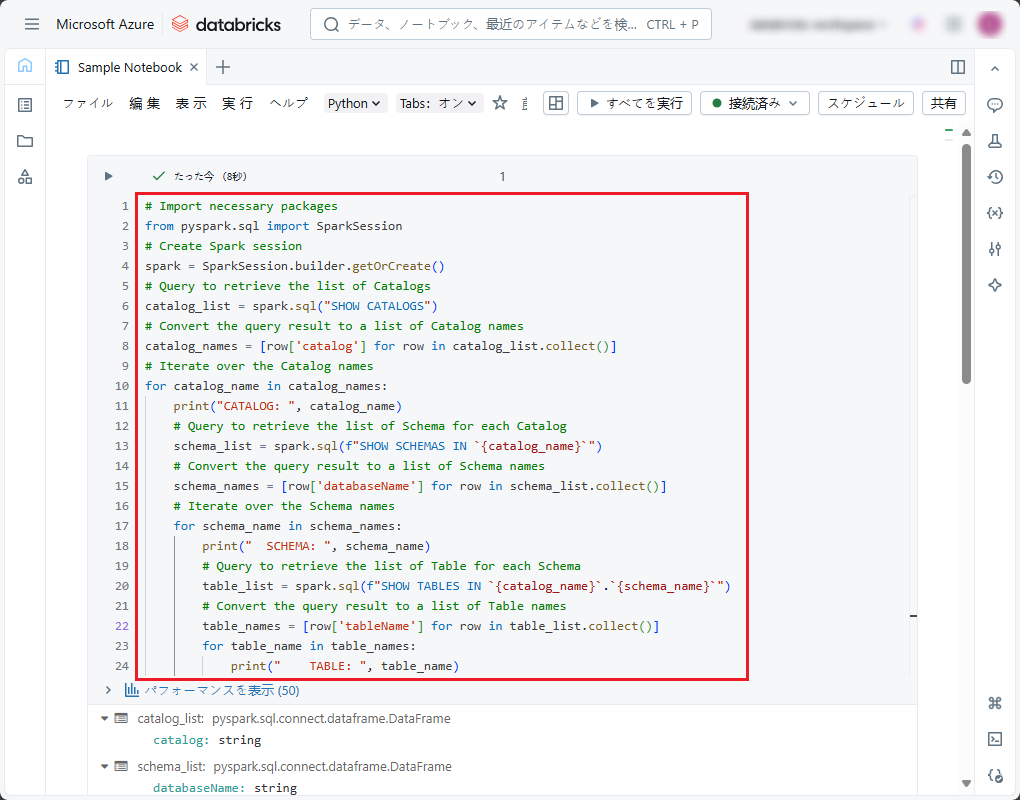
Task: Favorite the notebook with star icon
Action: pyautogui.click(x=500, y=103)
